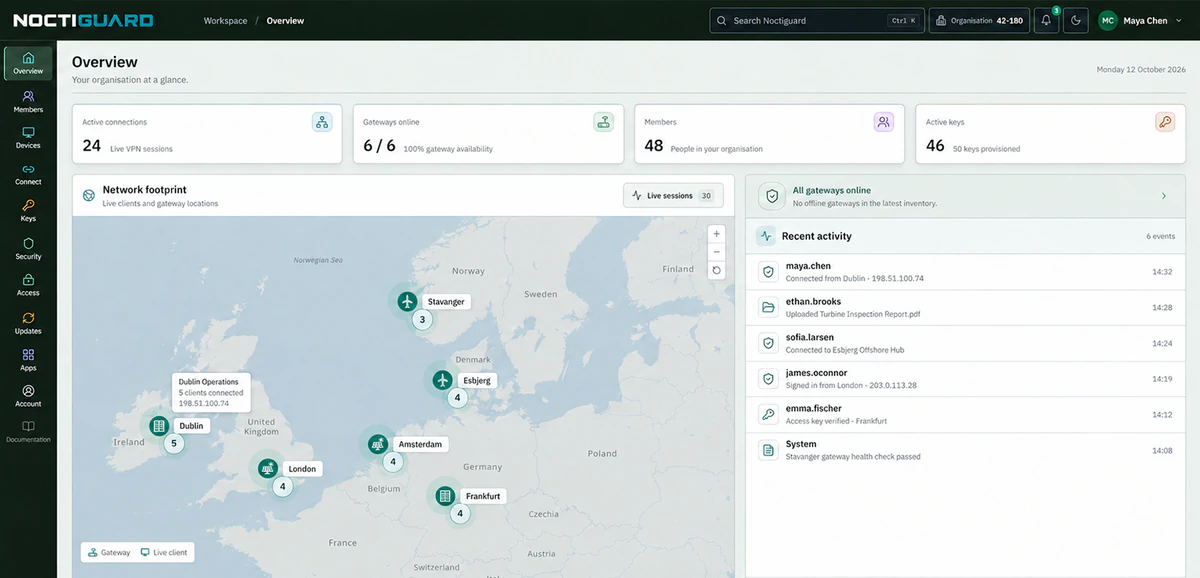The image size is (1200, 578).
Task: Click the folder icon beside ethan.brooks
Action: [768, 308]
